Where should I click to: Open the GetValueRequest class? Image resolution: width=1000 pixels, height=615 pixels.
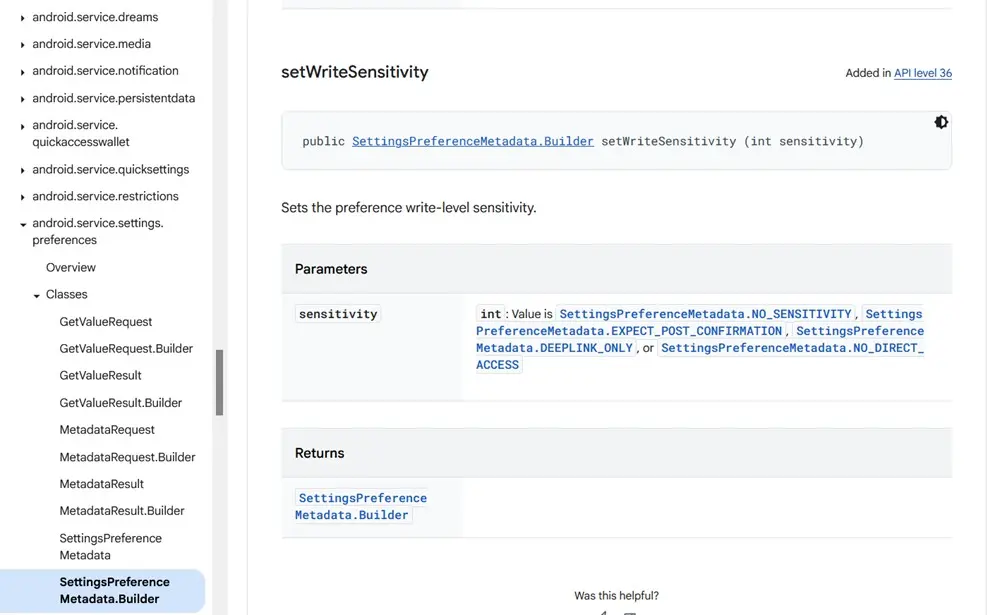106,322
